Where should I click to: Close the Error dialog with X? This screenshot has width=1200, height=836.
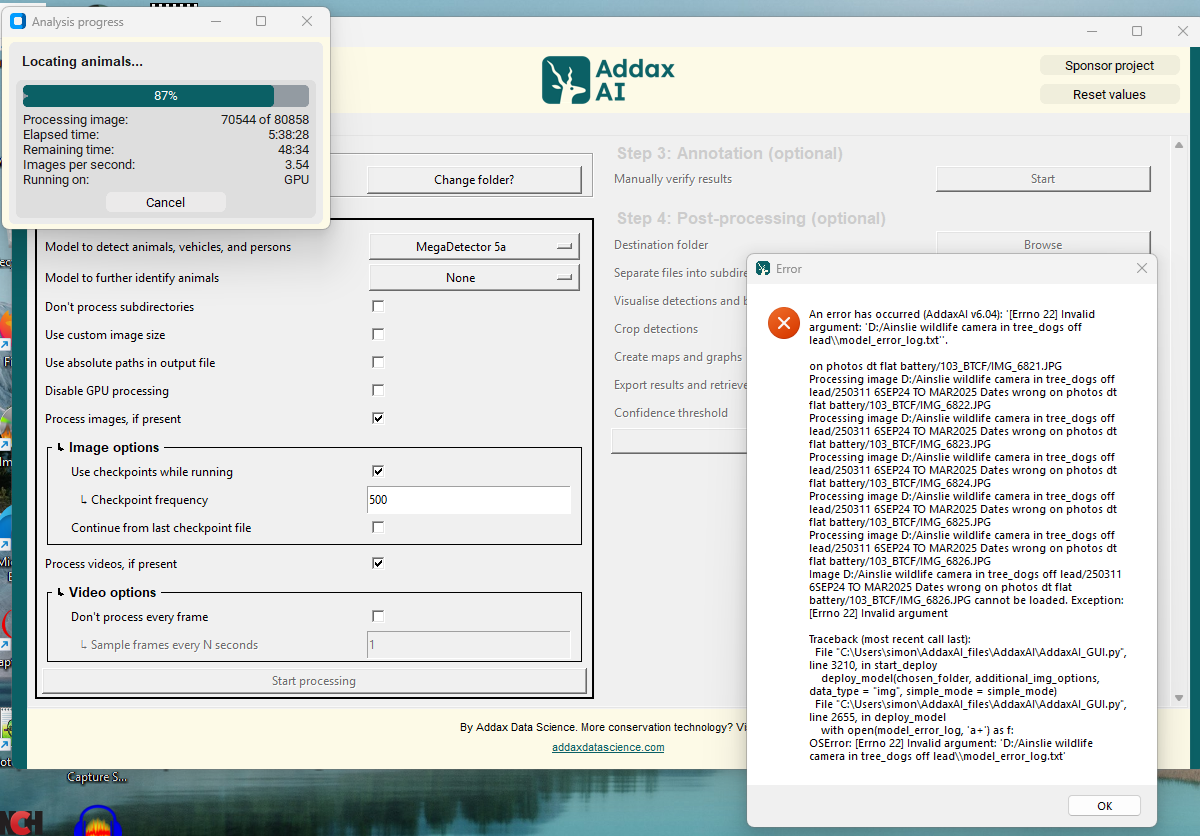pos(1142,269)
